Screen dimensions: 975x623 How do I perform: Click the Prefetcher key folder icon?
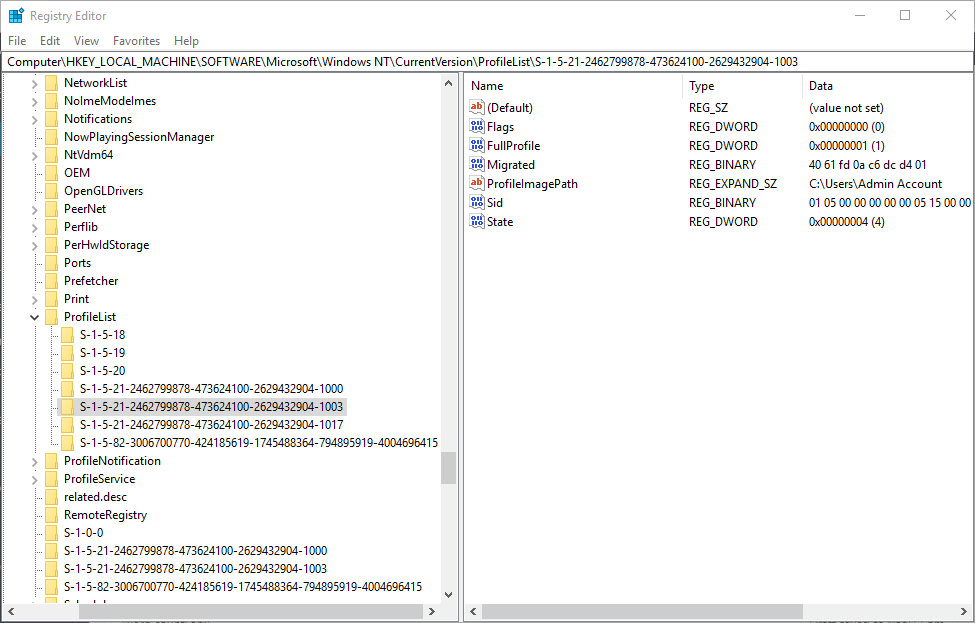point(52,281)
